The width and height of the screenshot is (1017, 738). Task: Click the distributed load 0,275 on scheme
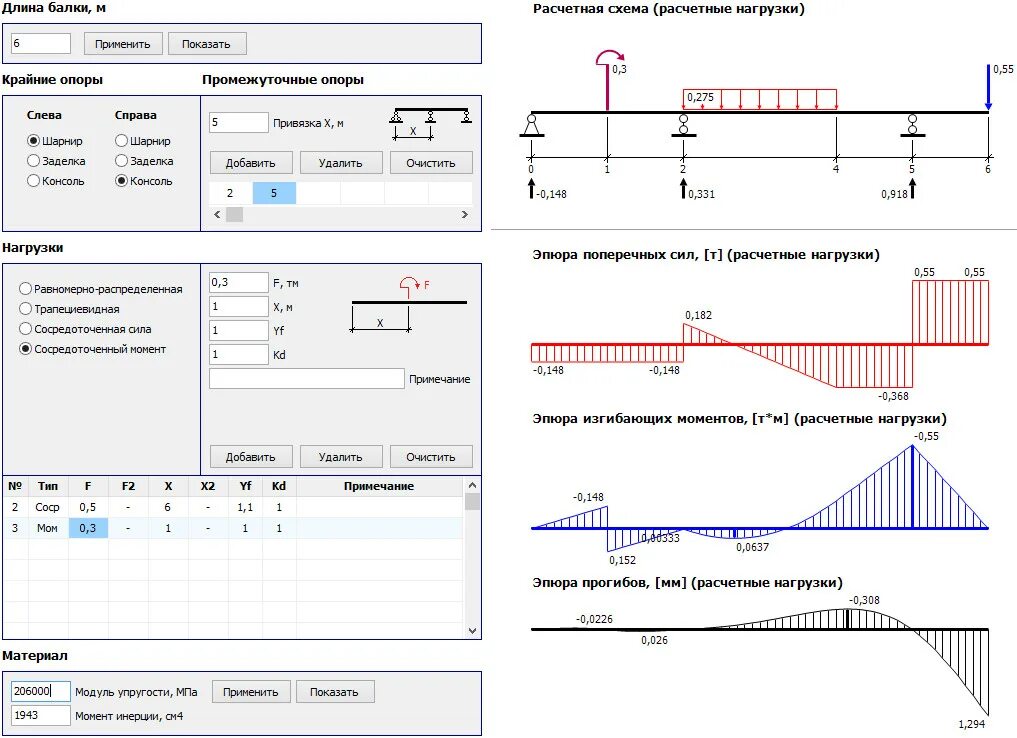coord(760,99)
